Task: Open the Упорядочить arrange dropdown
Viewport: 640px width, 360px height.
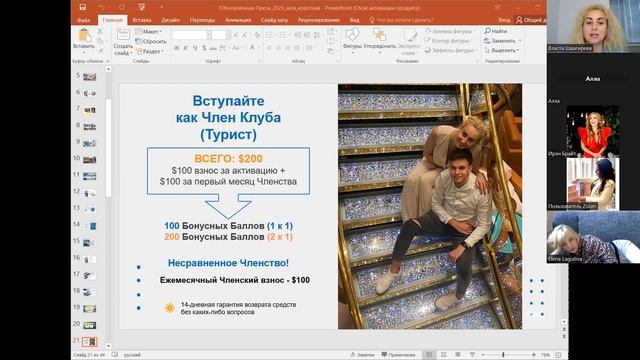Action: point(380,41)
